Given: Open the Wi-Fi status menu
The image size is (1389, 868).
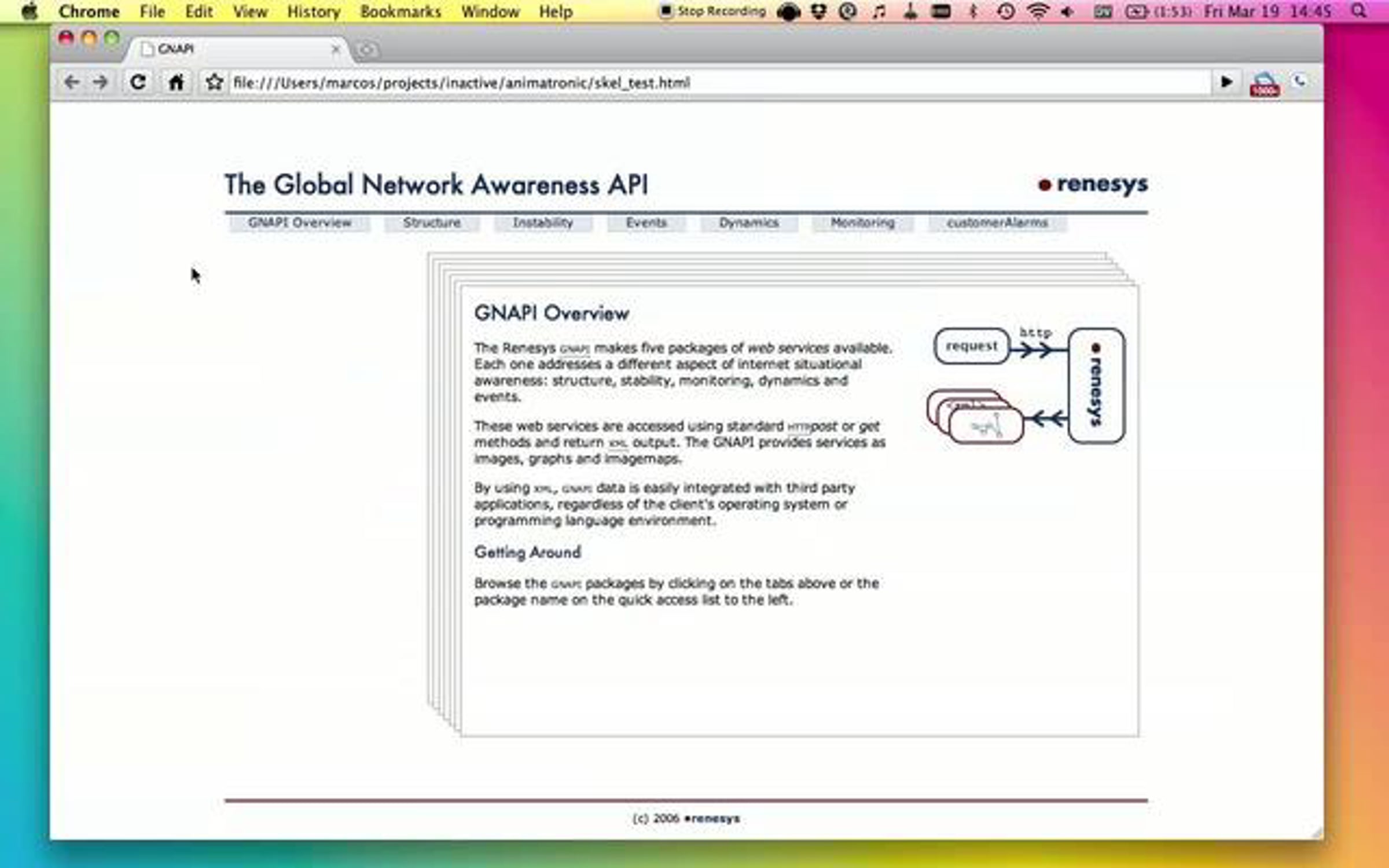Looking at the screenshot, I should coord(1038,11).
